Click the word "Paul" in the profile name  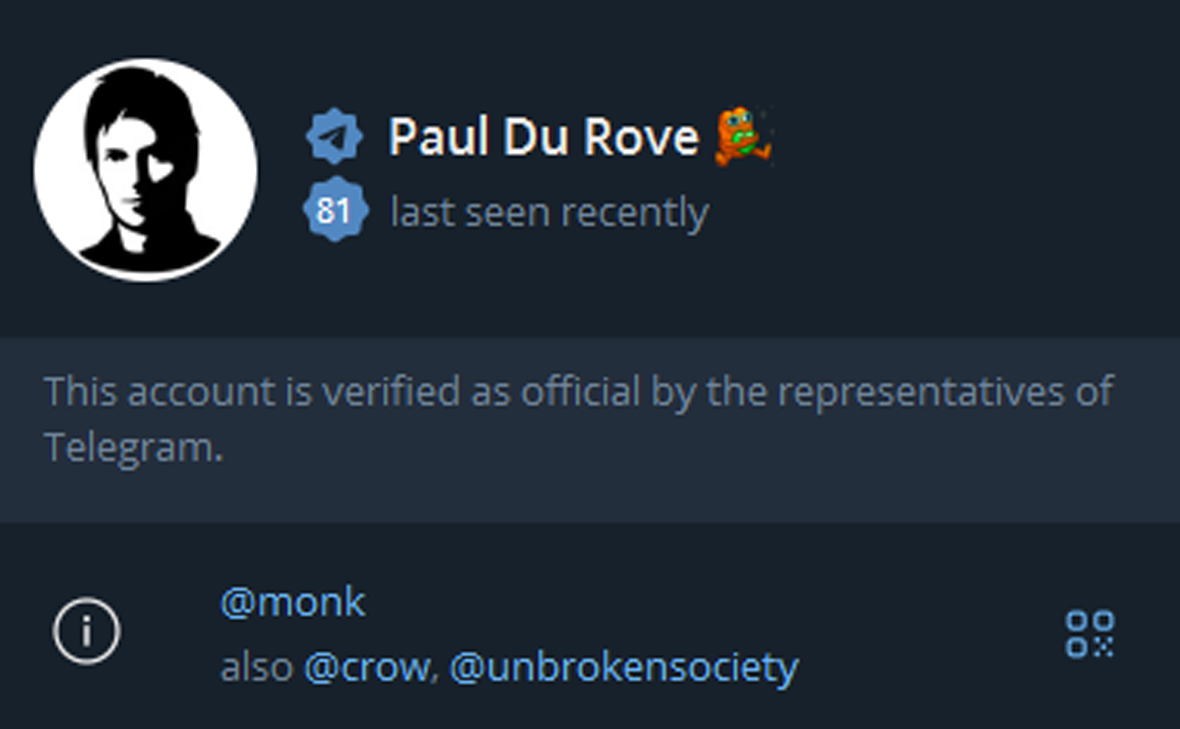coord(436,137)
